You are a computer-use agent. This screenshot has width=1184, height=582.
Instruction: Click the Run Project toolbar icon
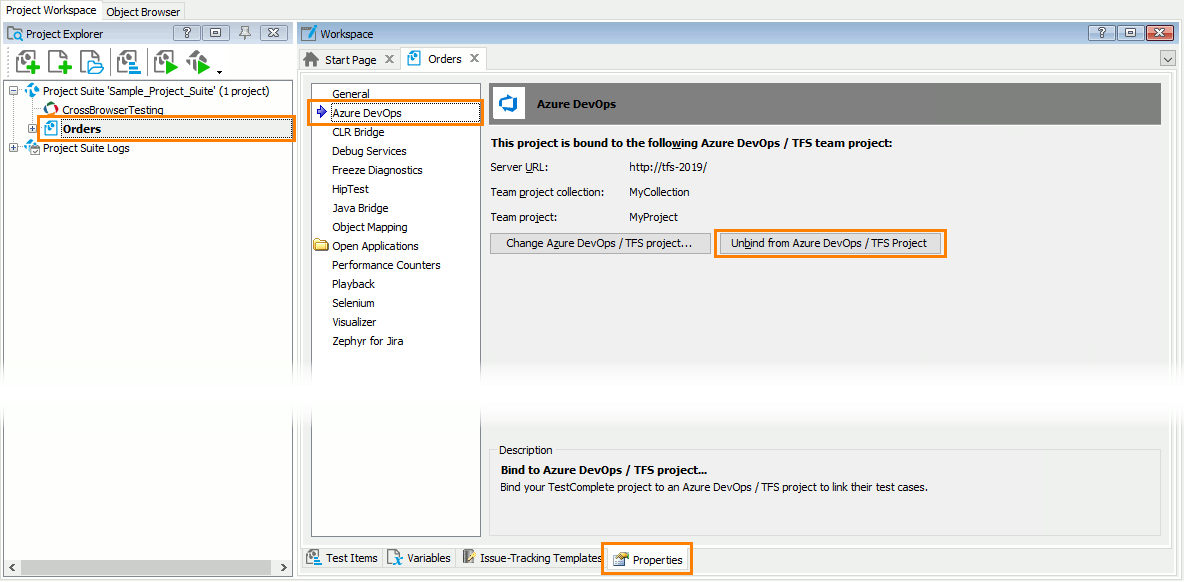pos(166,63)
